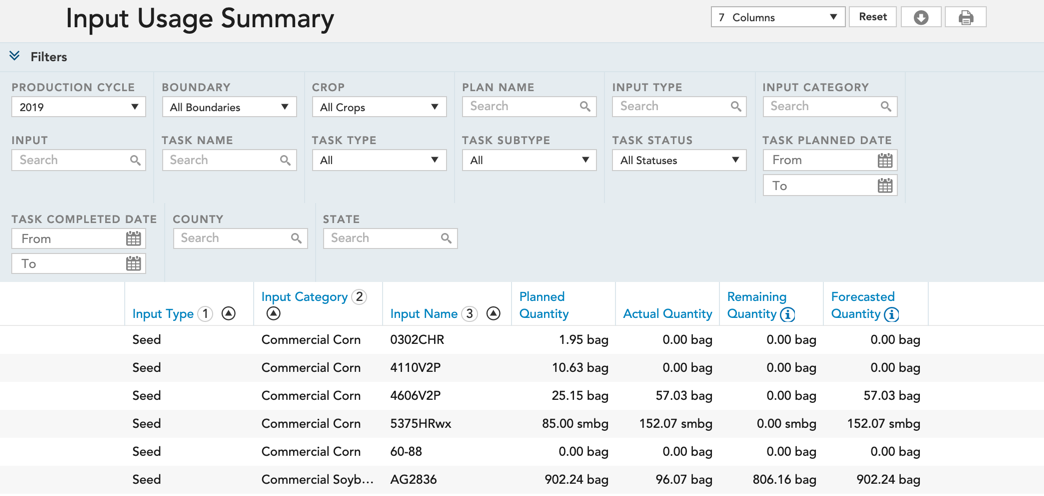Screen dimensions: 1044x496
Task: Open Task Completed Date From calendar icon
Action: (x=133, y=238)
